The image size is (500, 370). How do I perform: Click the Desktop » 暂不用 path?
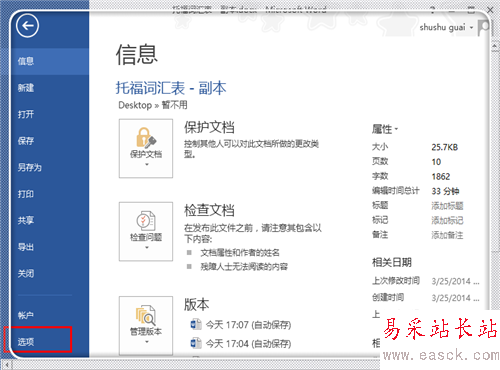153,105
